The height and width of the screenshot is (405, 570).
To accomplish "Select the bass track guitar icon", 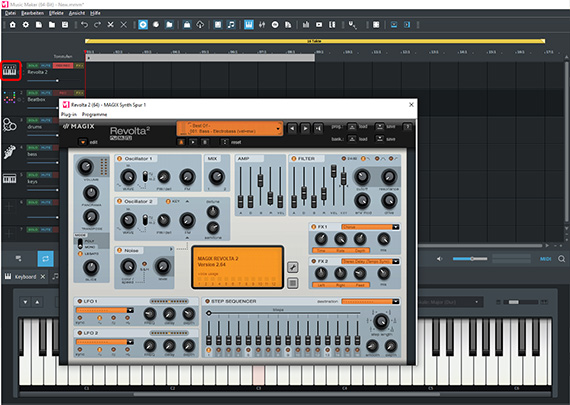I will (9, 152).
